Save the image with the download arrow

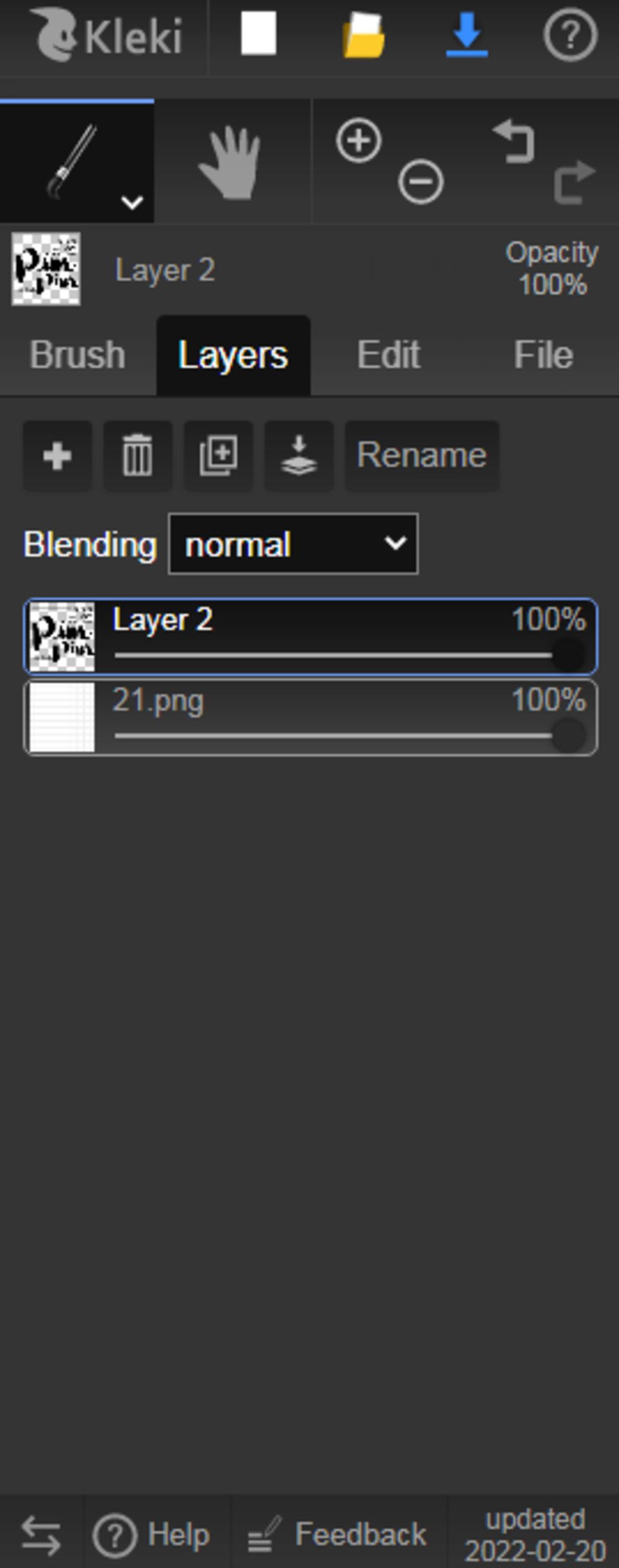coord(467,35)
